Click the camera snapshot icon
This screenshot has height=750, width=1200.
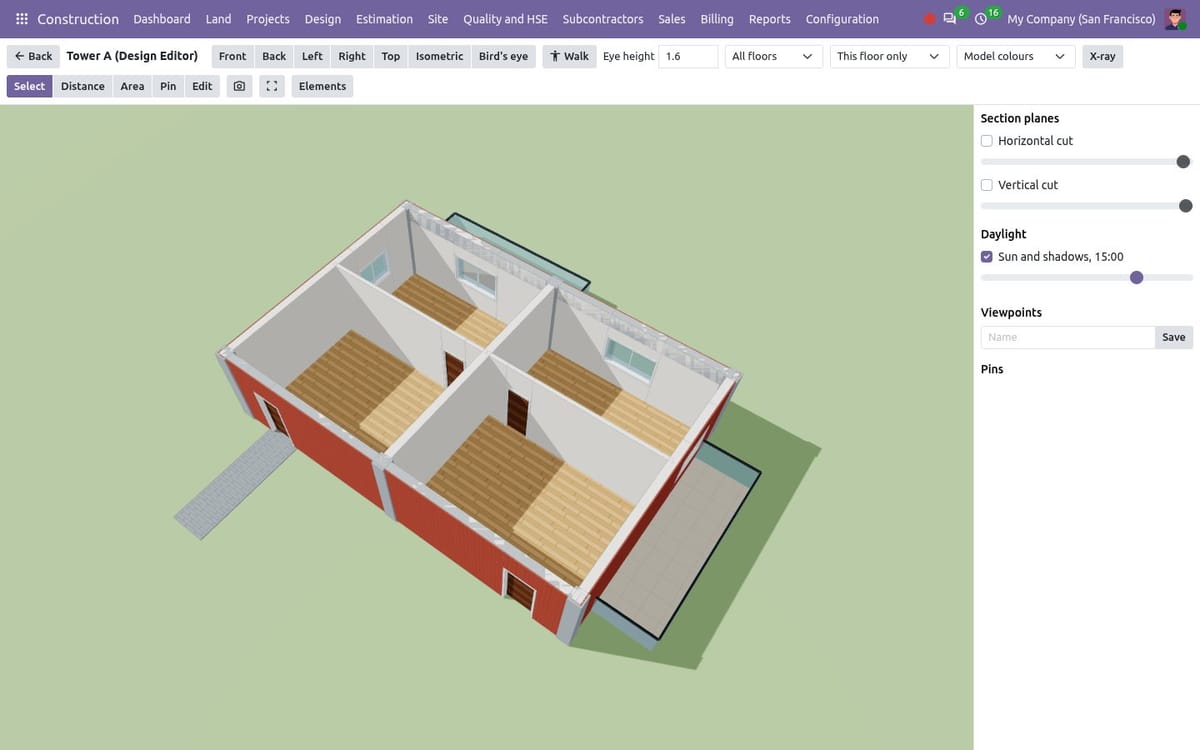click(x=239, y=86)
